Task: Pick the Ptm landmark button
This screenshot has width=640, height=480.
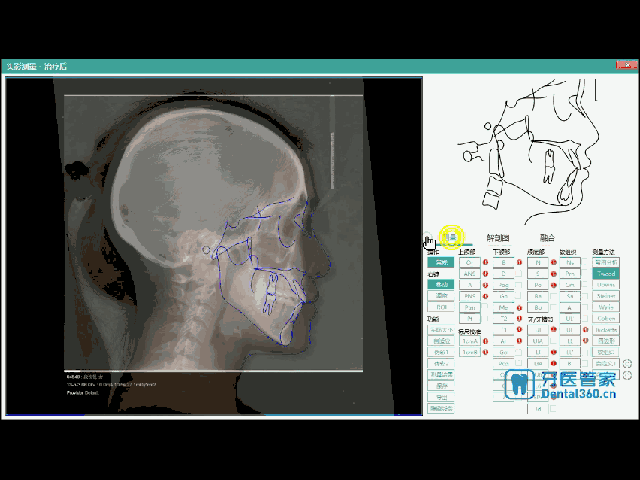Action: 469,307
